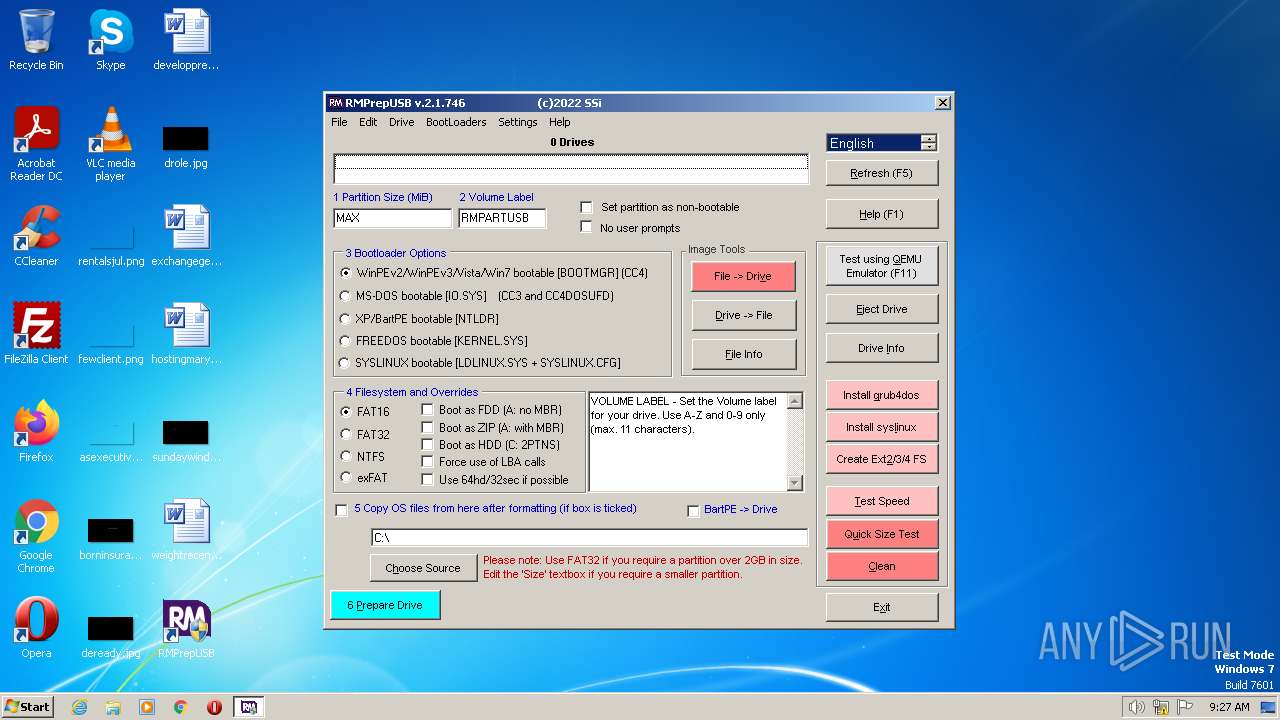1280x720 pixels.
Task: Open the File menu
Action: [x=339, y=122]
